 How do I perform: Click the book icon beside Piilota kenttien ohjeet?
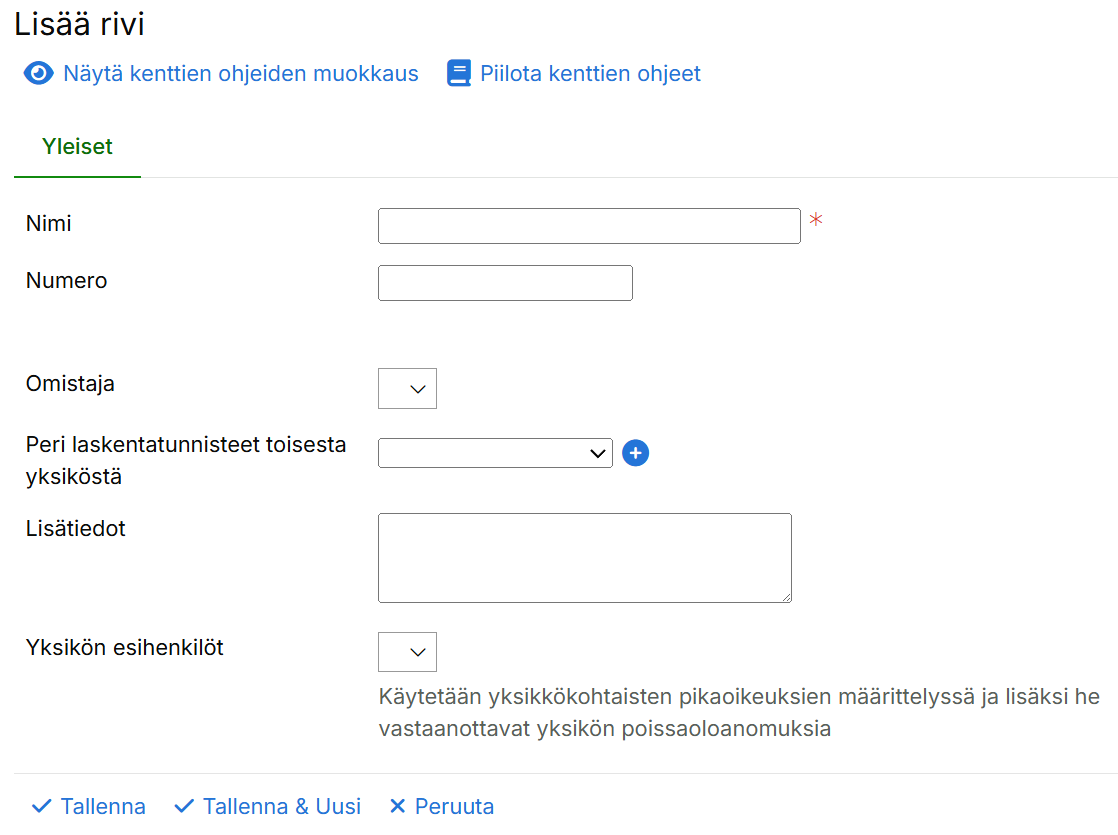pyautogui.click(x=458, y=74)
